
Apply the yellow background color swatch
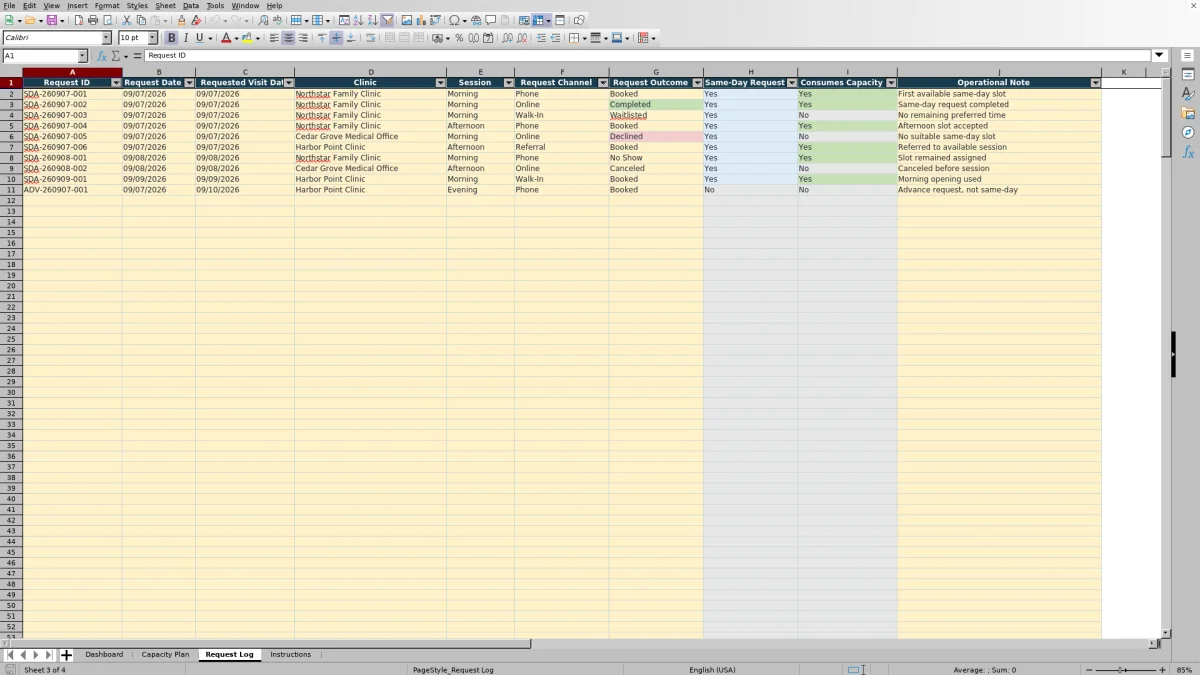[246, 38]
